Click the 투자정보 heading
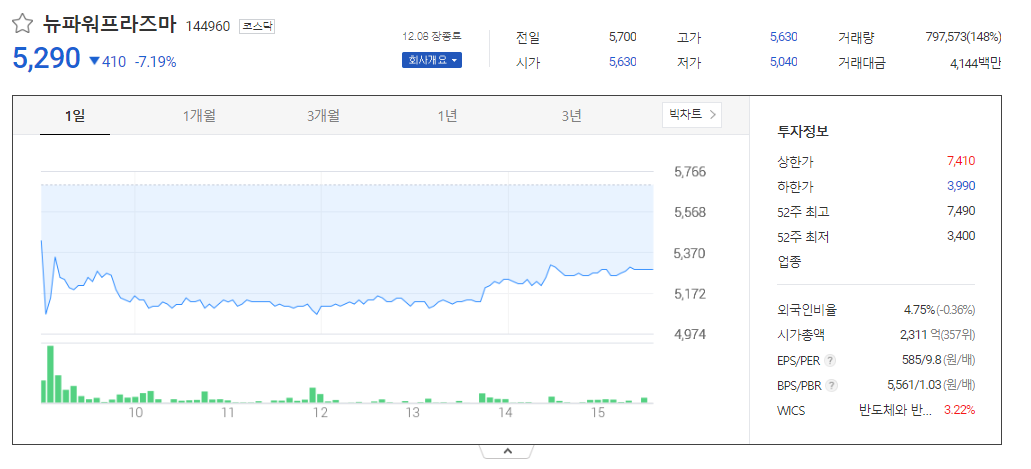This screenshot has height=469, width=1031. click(803, 131)
